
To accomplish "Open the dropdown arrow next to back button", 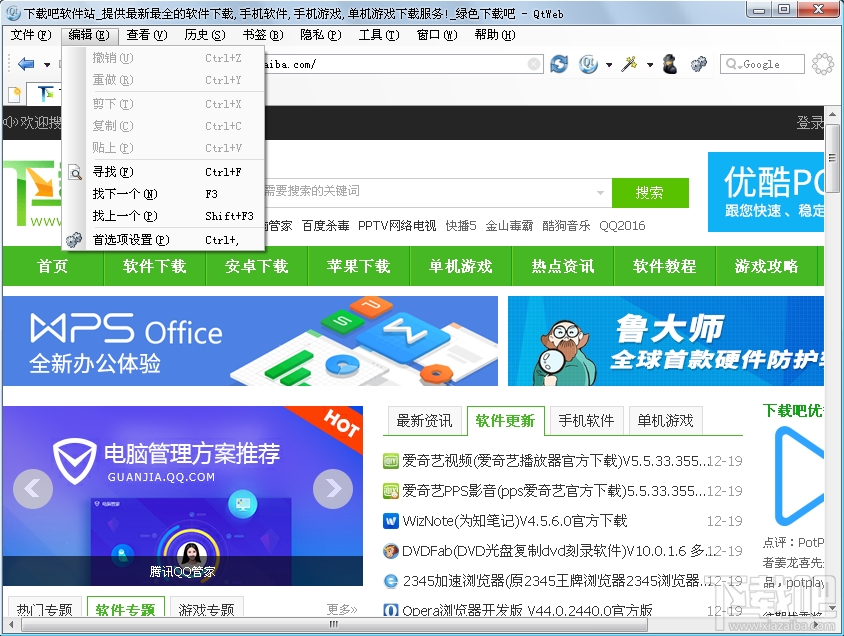I will tap(47, 64).
